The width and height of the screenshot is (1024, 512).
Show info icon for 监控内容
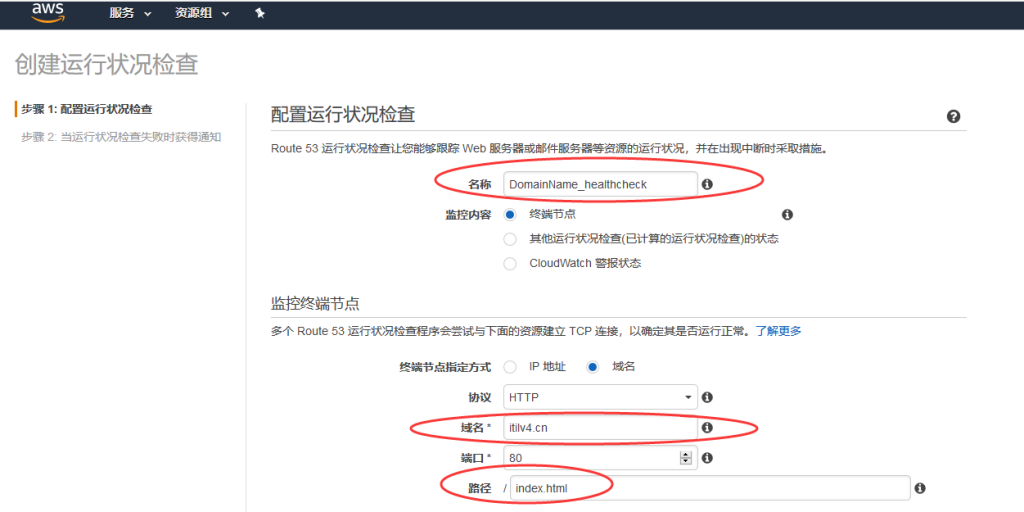pos(787,214)
